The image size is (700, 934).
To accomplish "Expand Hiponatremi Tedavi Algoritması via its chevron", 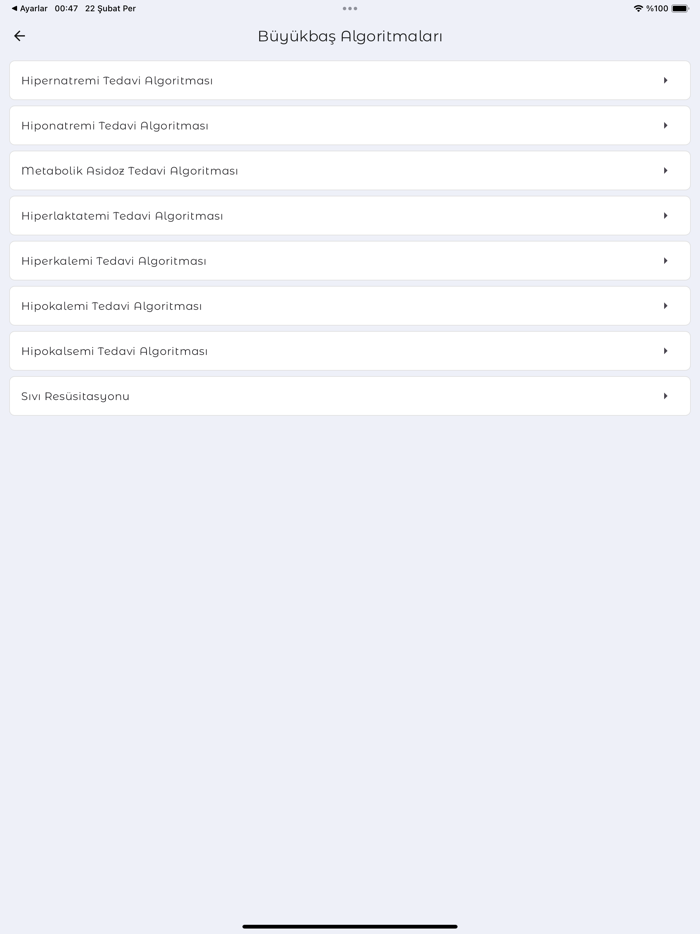I will coord(666,125).
